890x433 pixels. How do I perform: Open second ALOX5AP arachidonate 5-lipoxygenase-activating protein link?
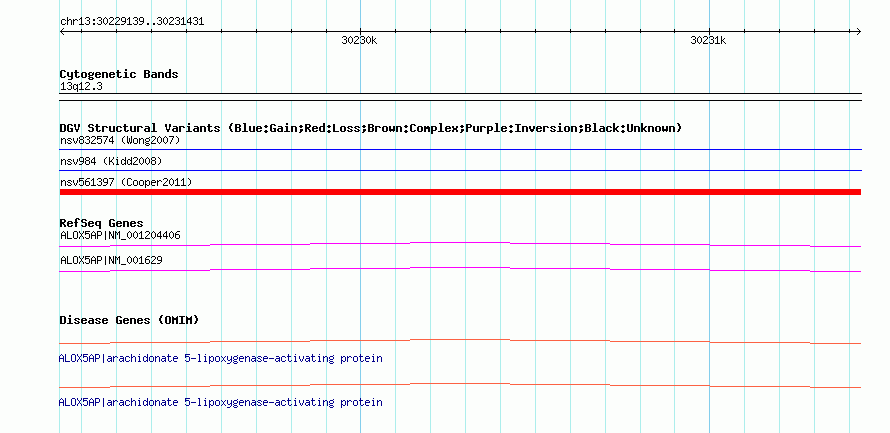(x=220, y=402)
